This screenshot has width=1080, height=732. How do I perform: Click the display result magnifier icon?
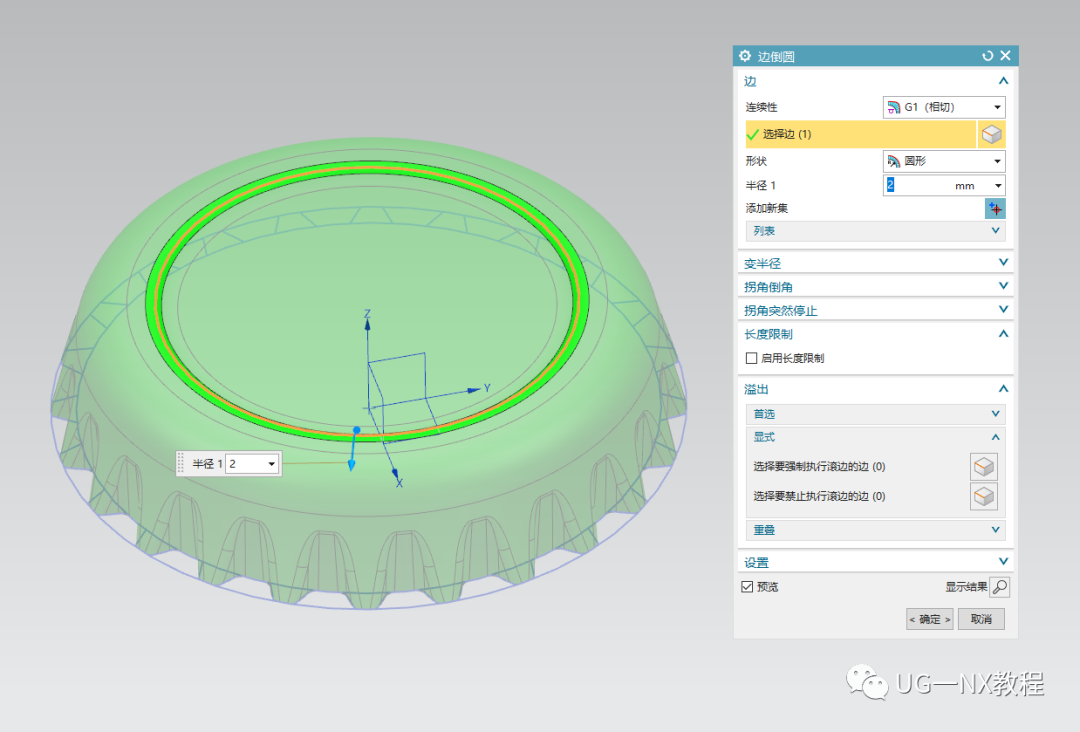(999, 587)
